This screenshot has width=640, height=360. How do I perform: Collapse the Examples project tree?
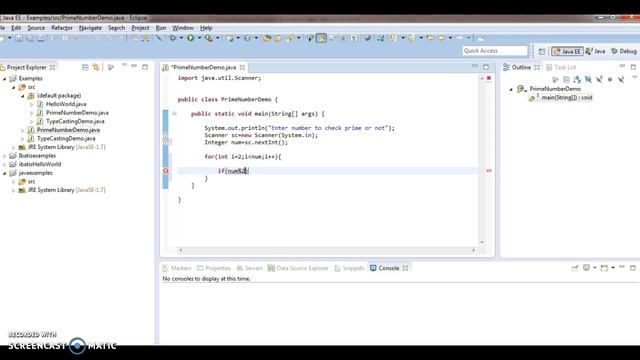coord(4,78)
